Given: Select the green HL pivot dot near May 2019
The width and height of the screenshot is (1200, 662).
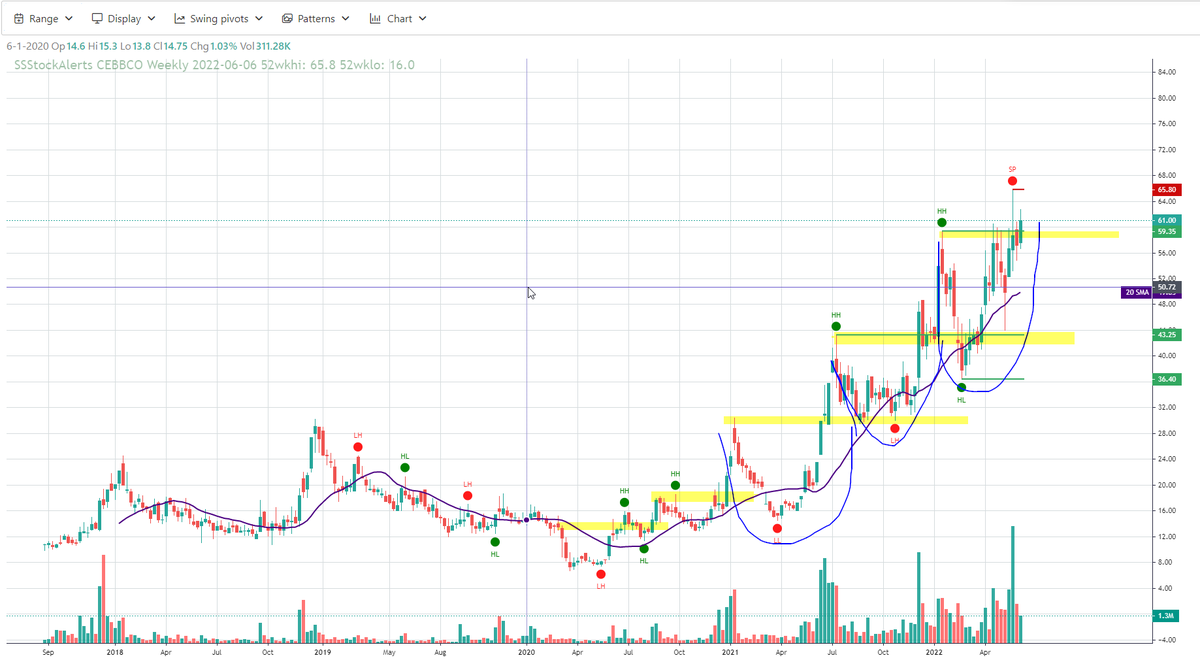Looking at the screenshot, I should [405, 467].
